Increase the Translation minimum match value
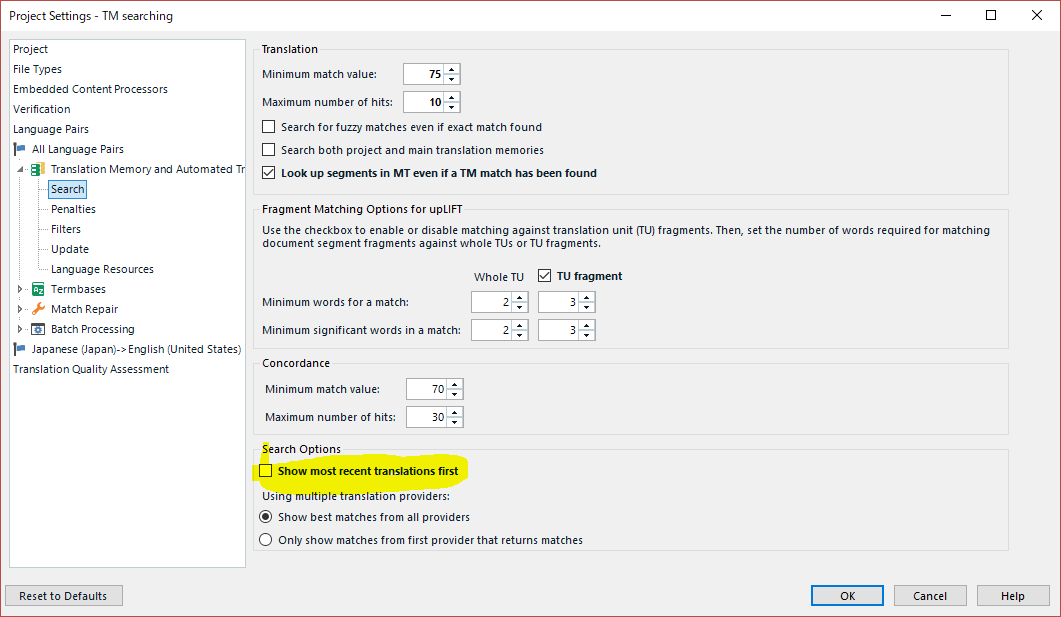The image size is (1061, 617). tap(452, 69)
